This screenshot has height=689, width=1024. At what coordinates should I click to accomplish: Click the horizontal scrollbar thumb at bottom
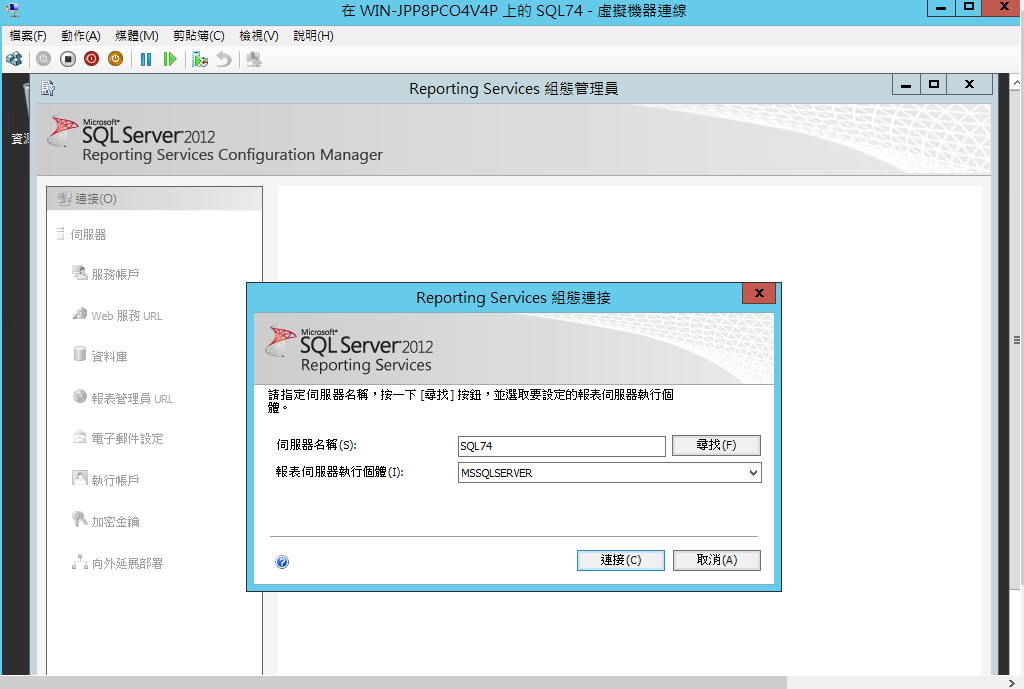394,683
